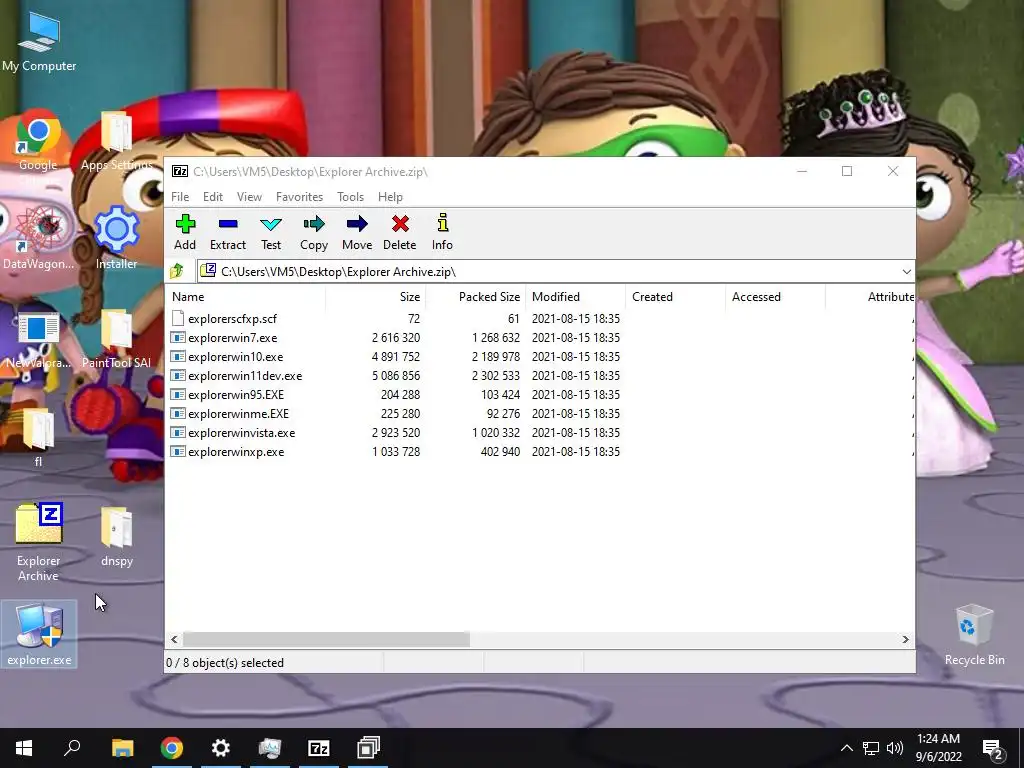Screen dimensions: 1024x768
Task: Open the File menu
Action: point(180,197)
